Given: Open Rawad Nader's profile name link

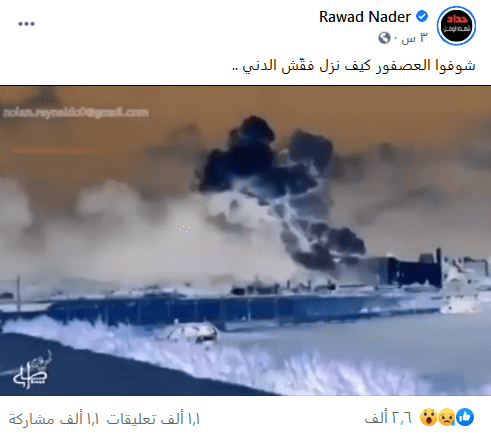Looking at the screenshot, I should [365, 17].
